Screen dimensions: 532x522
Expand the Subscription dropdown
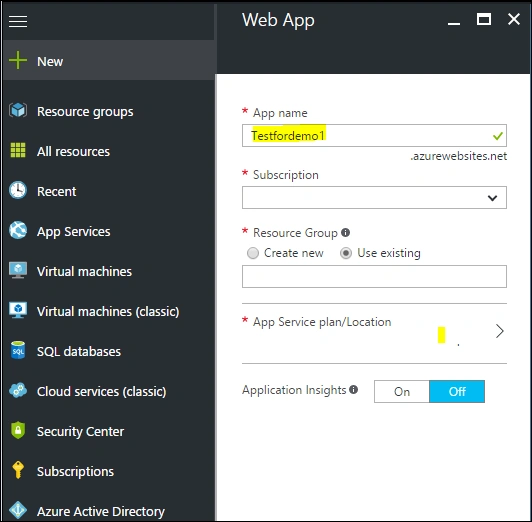click(x=374, y=197)
